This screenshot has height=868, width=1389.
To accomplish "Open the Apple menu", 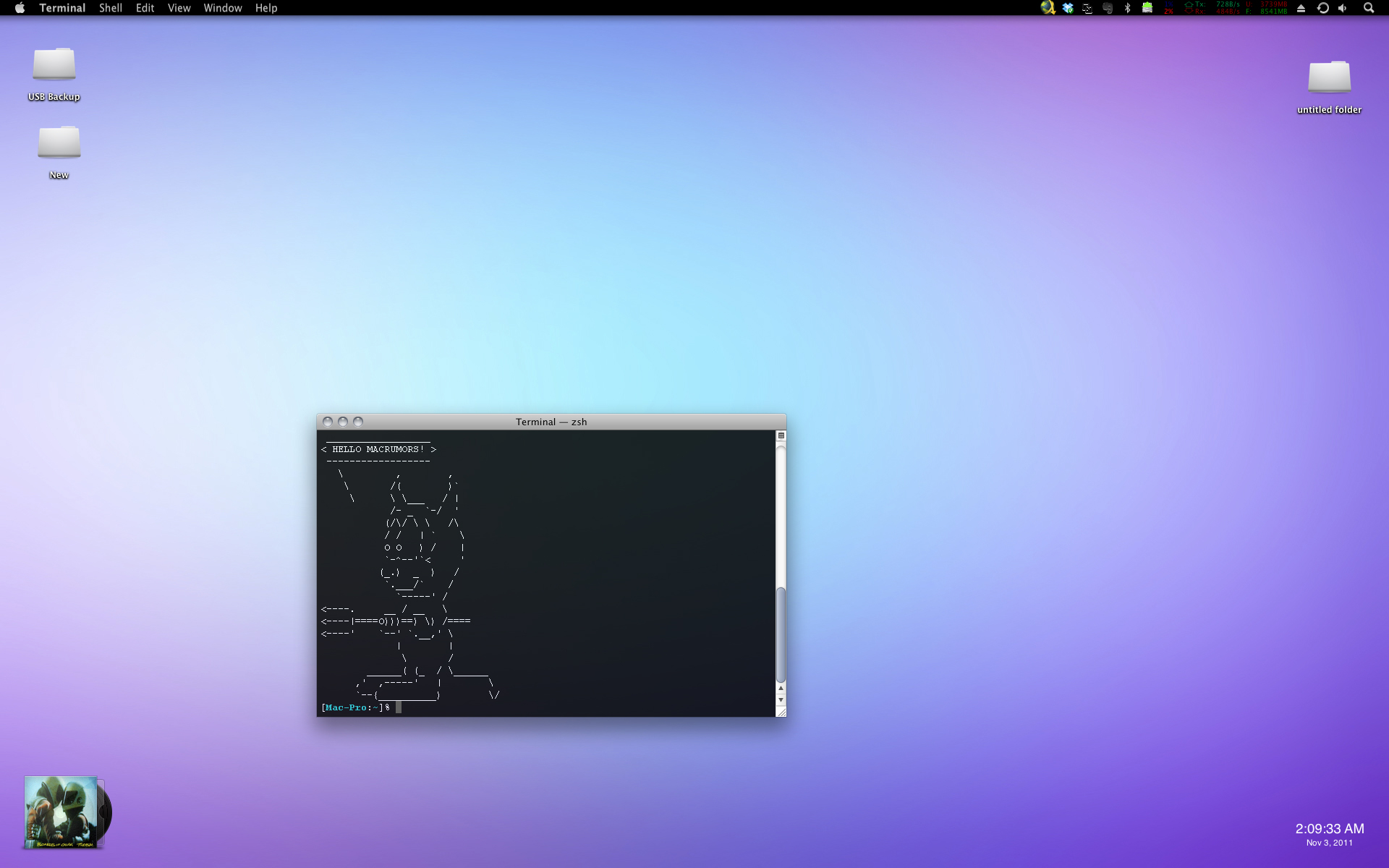I will click(20, 8).
